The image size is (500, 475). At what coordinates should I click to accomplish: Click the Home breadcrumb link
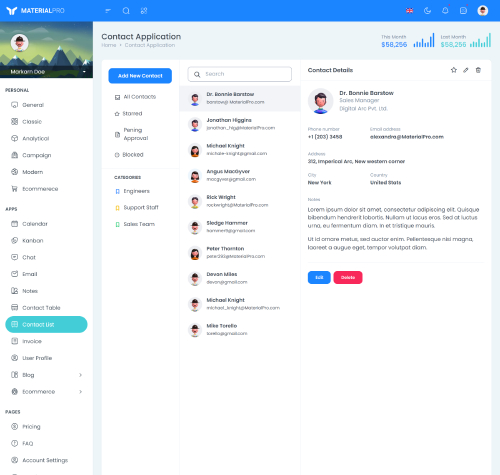(109, 45)
